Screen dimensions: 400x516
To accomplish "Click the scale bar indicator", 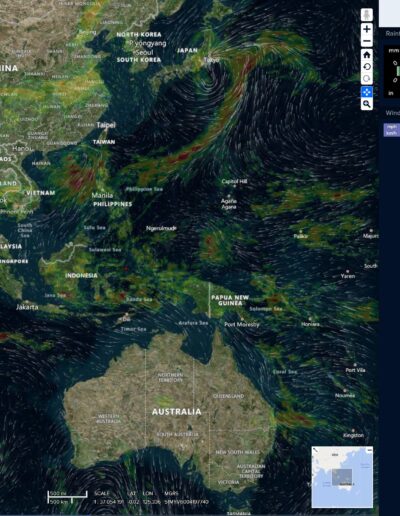I will click(67, 498).
